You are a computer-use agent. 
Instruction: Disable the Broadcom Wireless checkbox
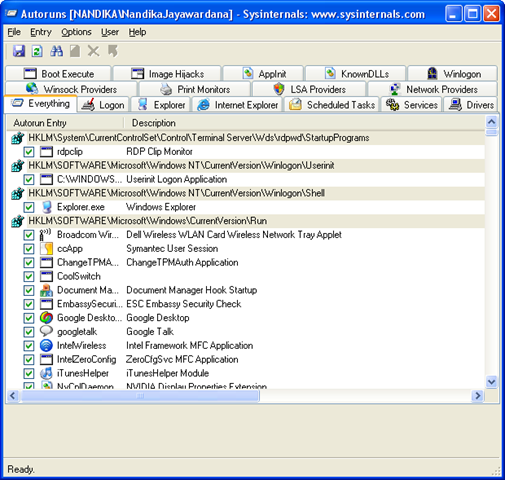[29, 235]
